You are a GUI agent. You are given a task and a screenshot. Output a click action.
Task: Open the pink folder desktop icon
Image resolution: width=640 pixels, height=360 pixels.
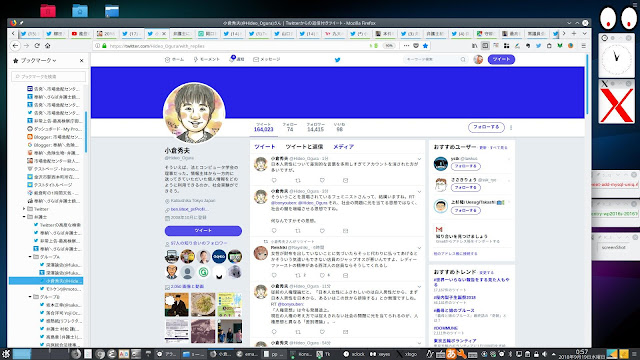point(48,11)
